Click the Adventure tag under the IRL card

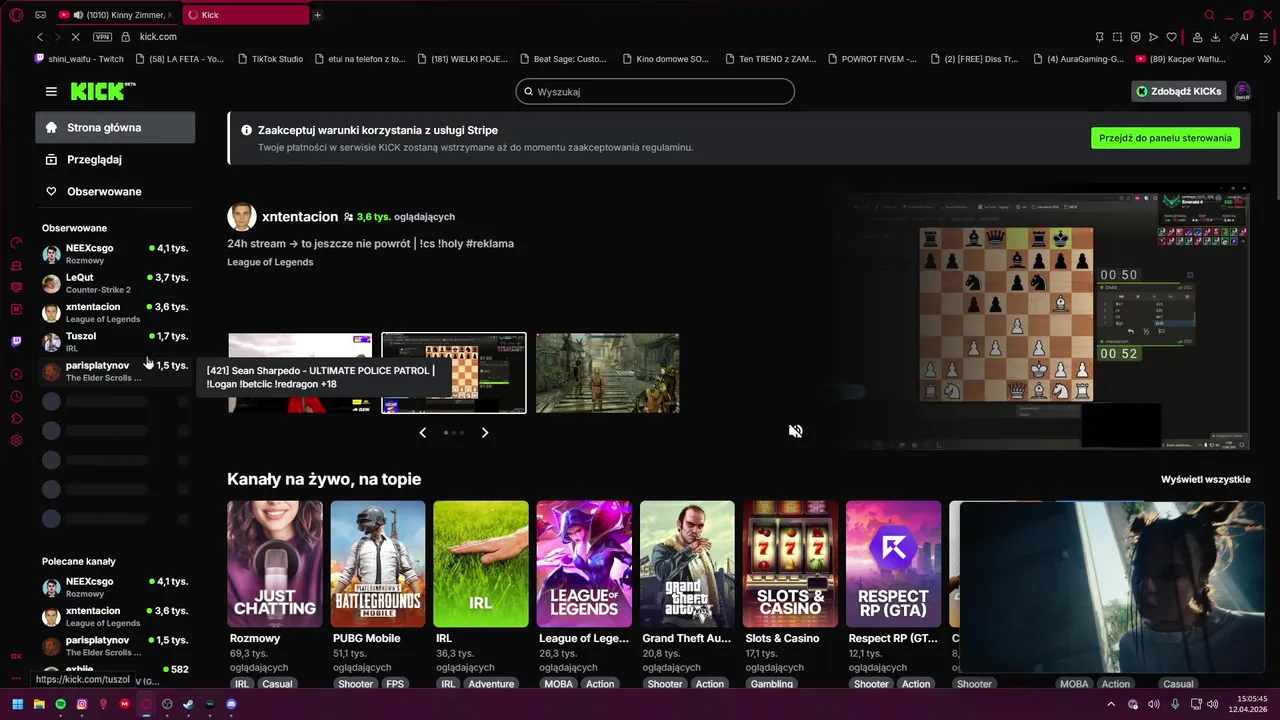pyautogui.click(x=491, y=684)
